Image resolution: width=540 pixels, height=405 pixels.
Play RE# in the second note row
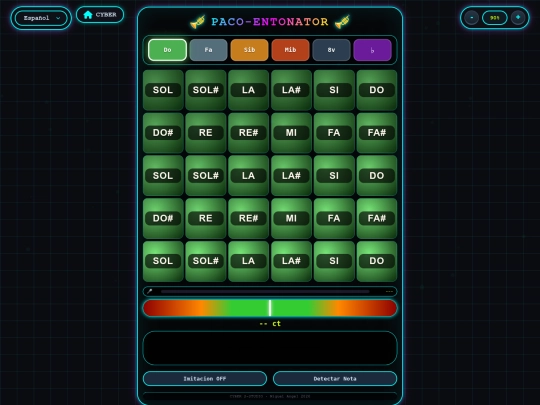tap(248, 133)
